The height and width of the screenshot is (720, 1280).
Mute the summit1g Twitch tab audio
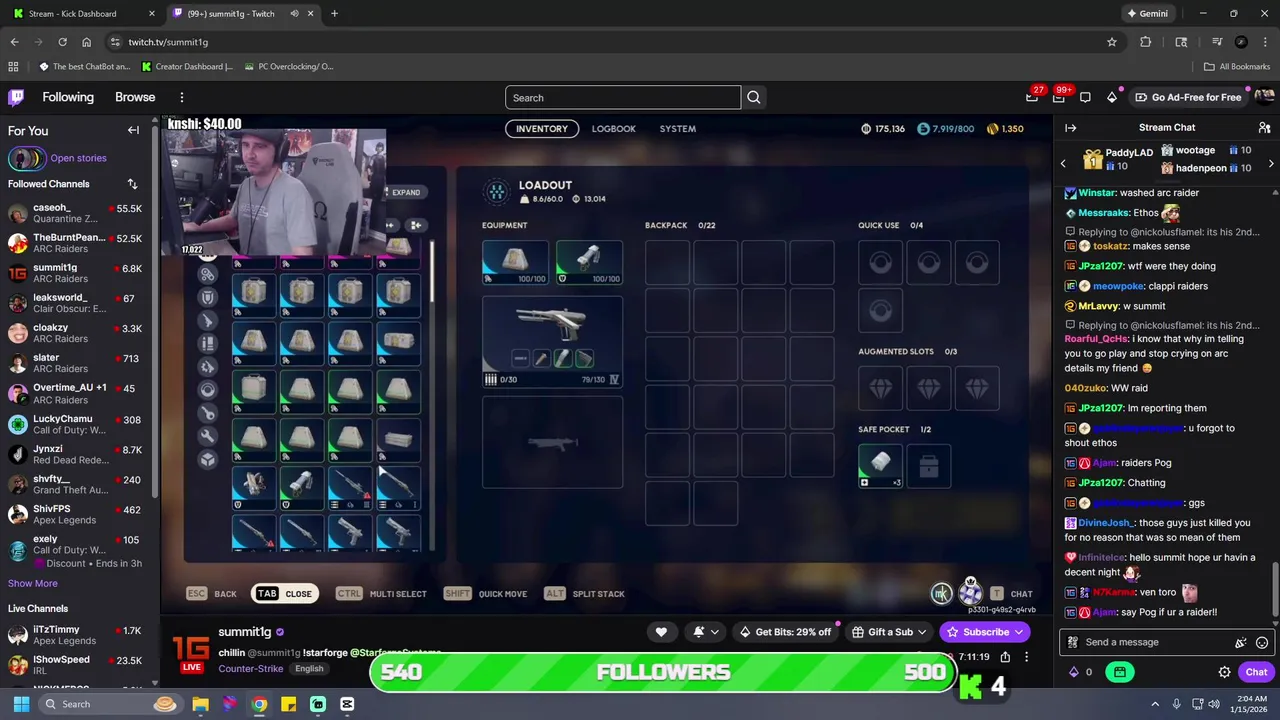point(294,14)
